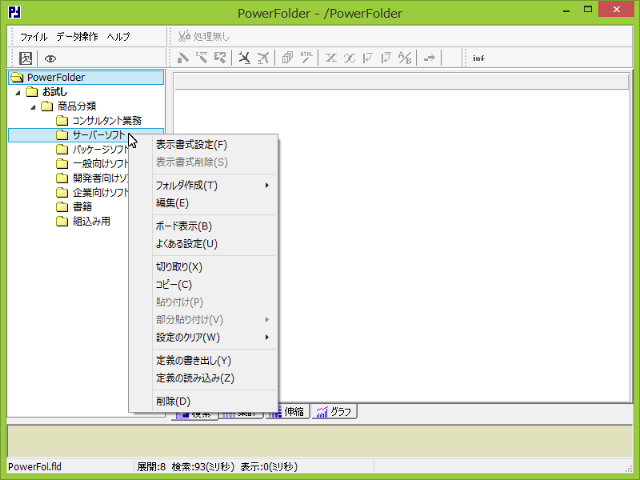Click the pencil with grid toolbar icon
This screenshot has height=480, width=640.
(220, 58)
